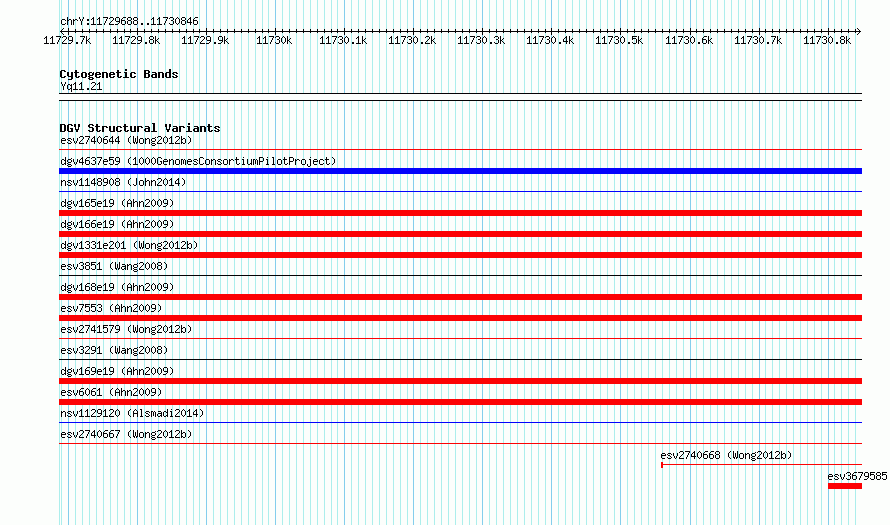Select the red esv7553 variant bar
Image resolution: width=890 pixels, height=525 pixels.
pos(460,318)
